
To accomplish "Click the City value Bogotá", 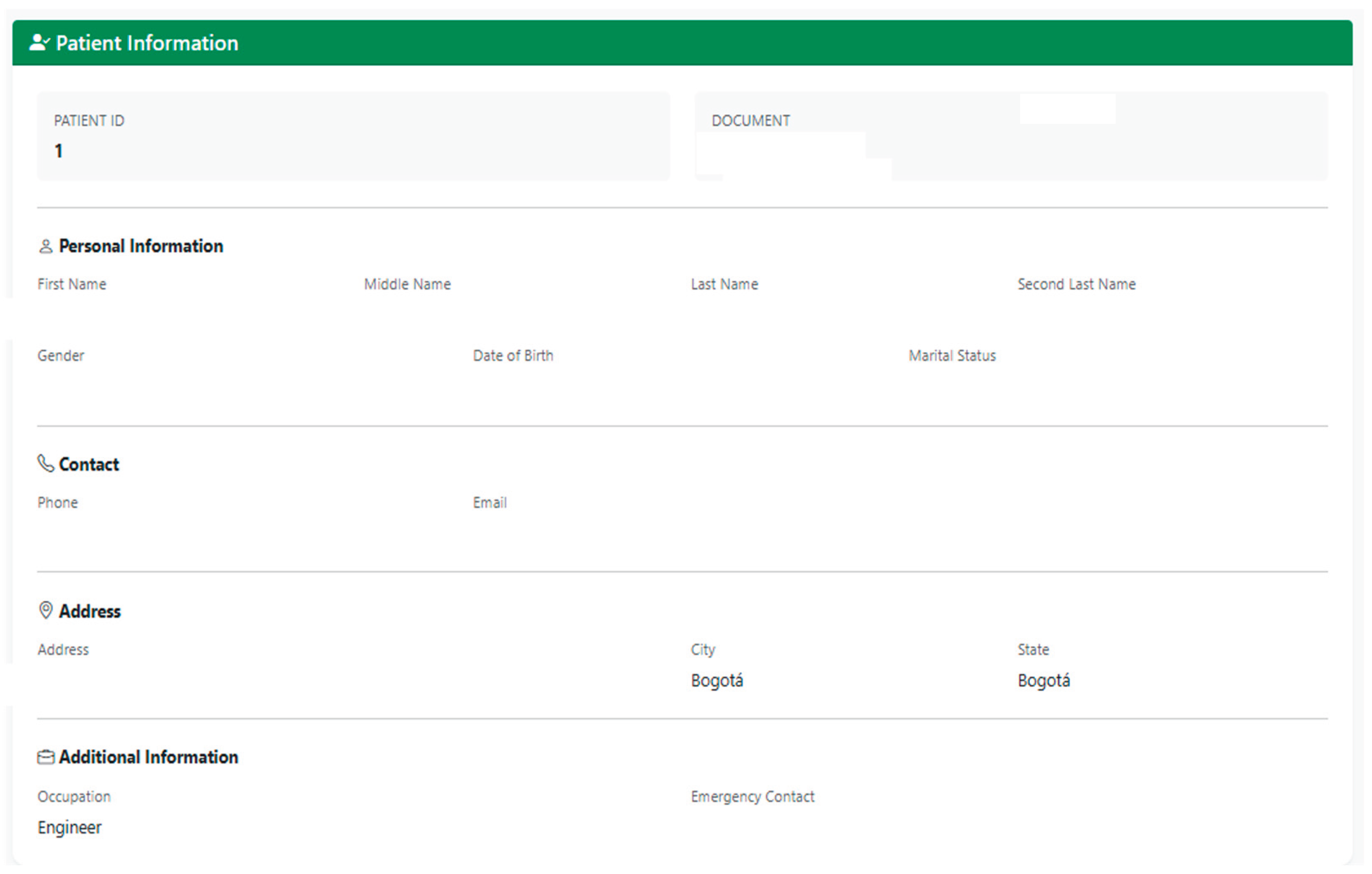I will 717,681.
